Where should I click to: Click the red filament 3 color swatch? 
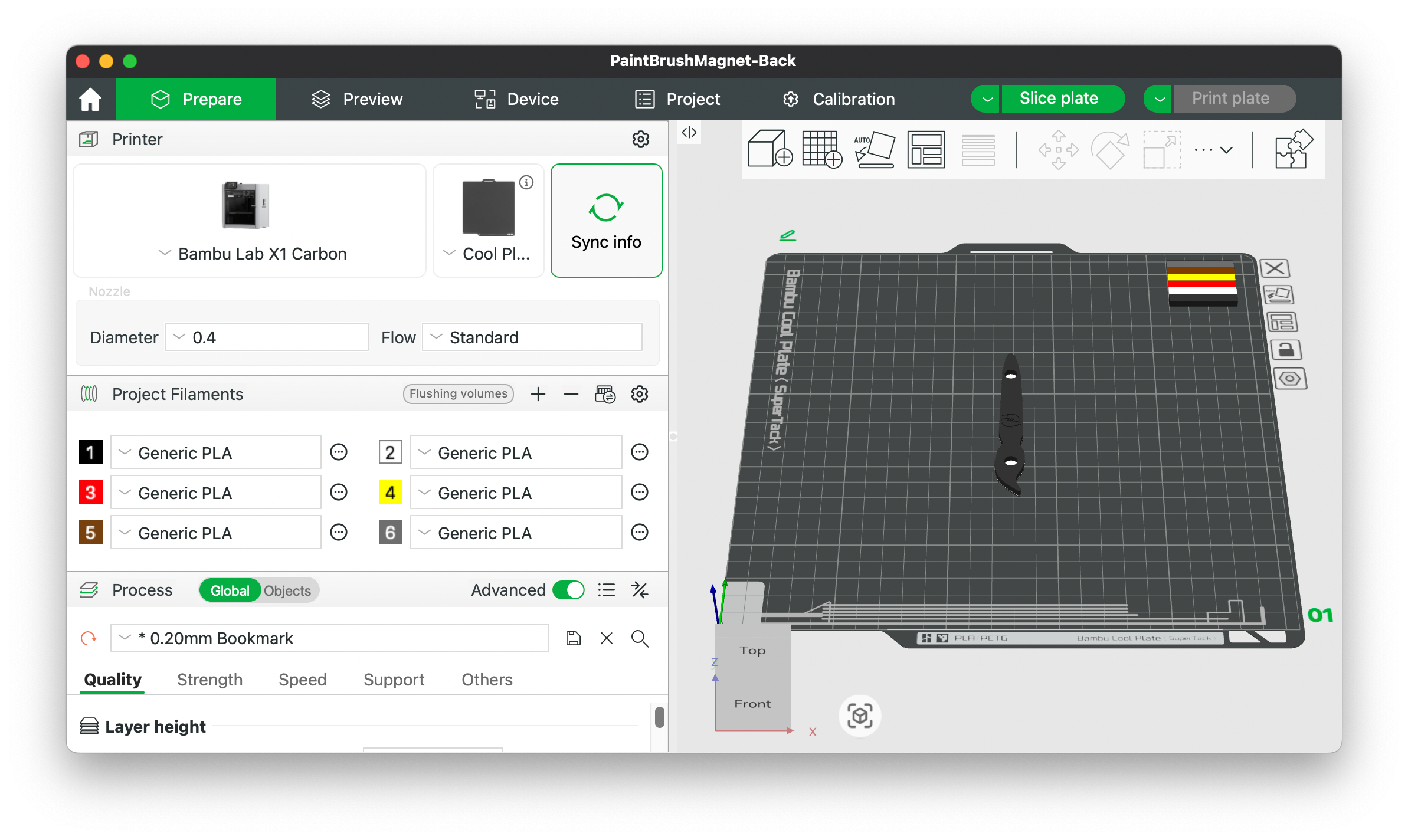pyautogui.click(x=90, y=493)
